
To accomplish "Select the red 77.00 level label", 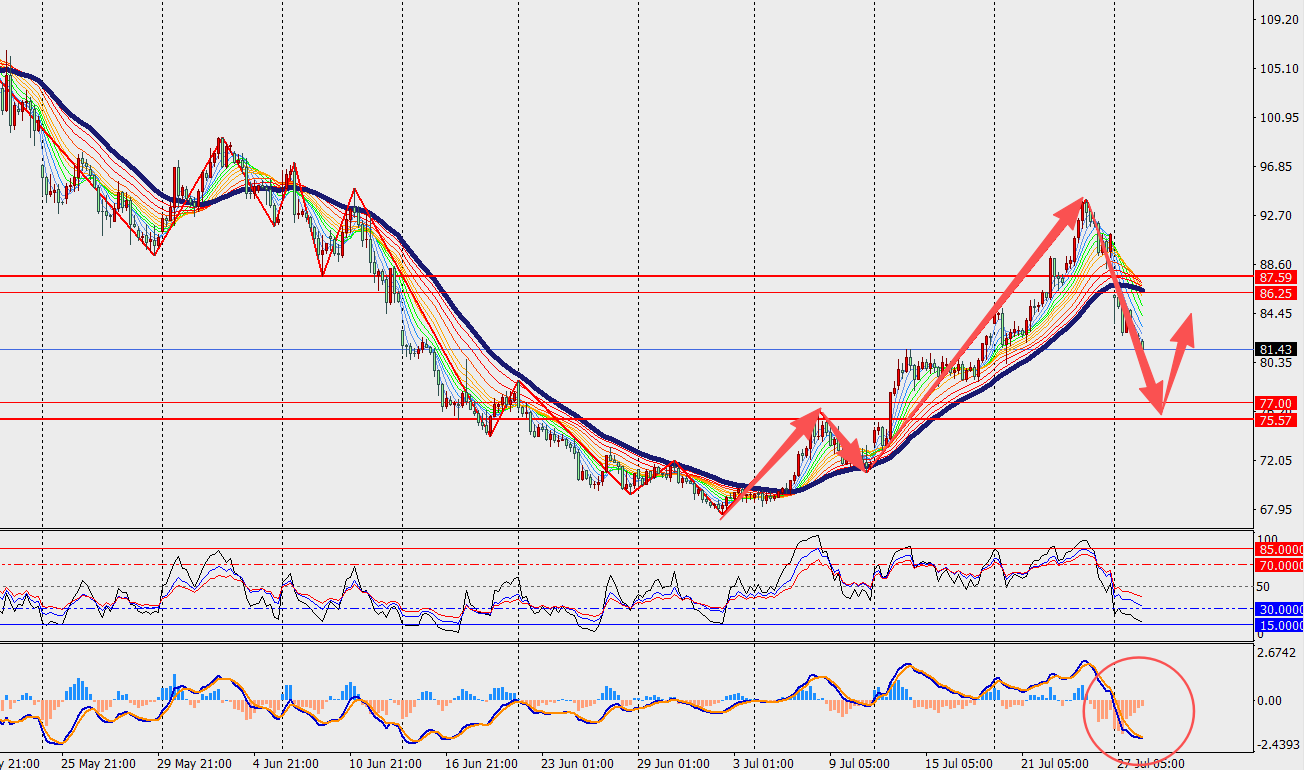I will point(1278,403).
